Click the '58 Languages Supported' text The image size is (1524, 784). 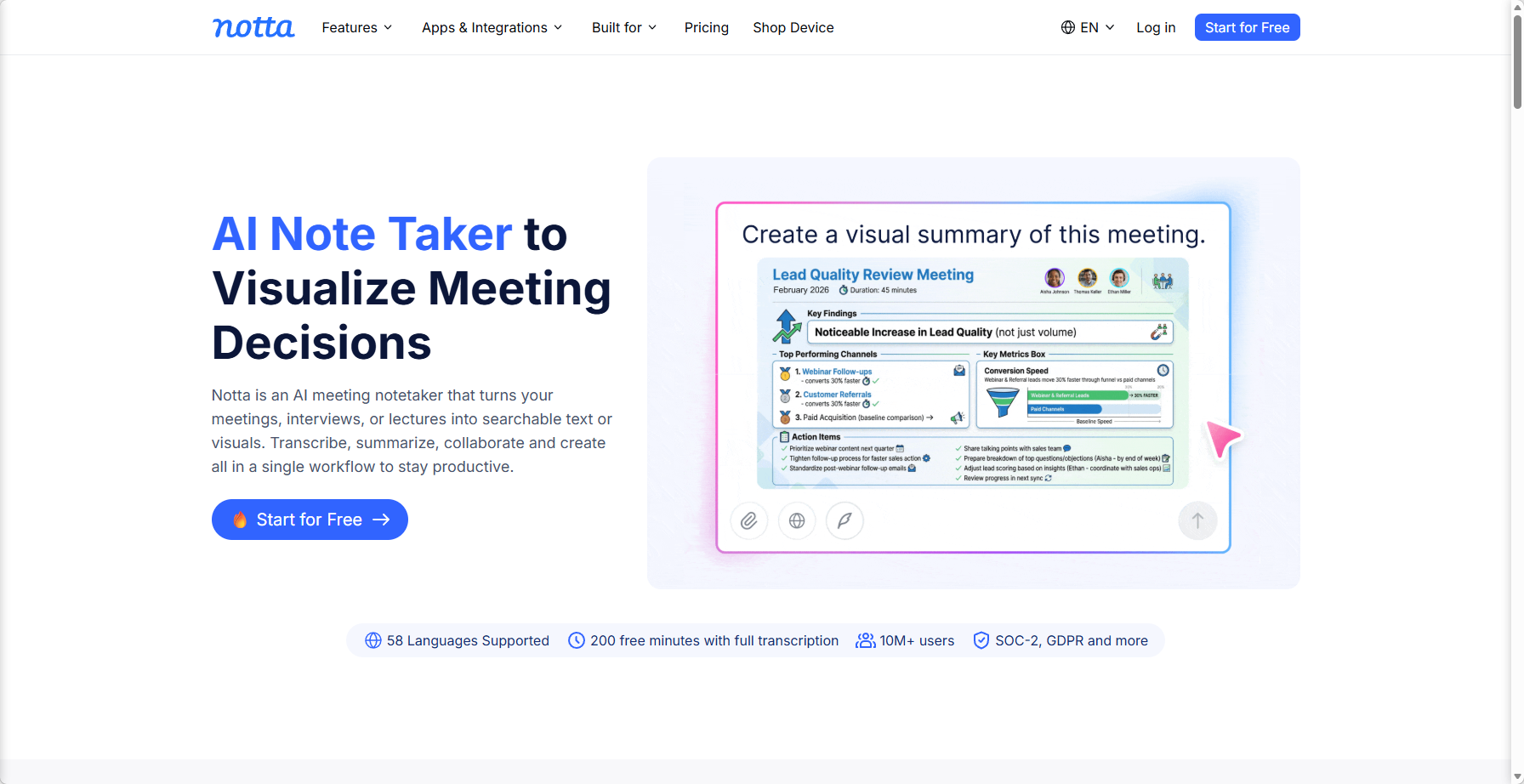[468, 640]
